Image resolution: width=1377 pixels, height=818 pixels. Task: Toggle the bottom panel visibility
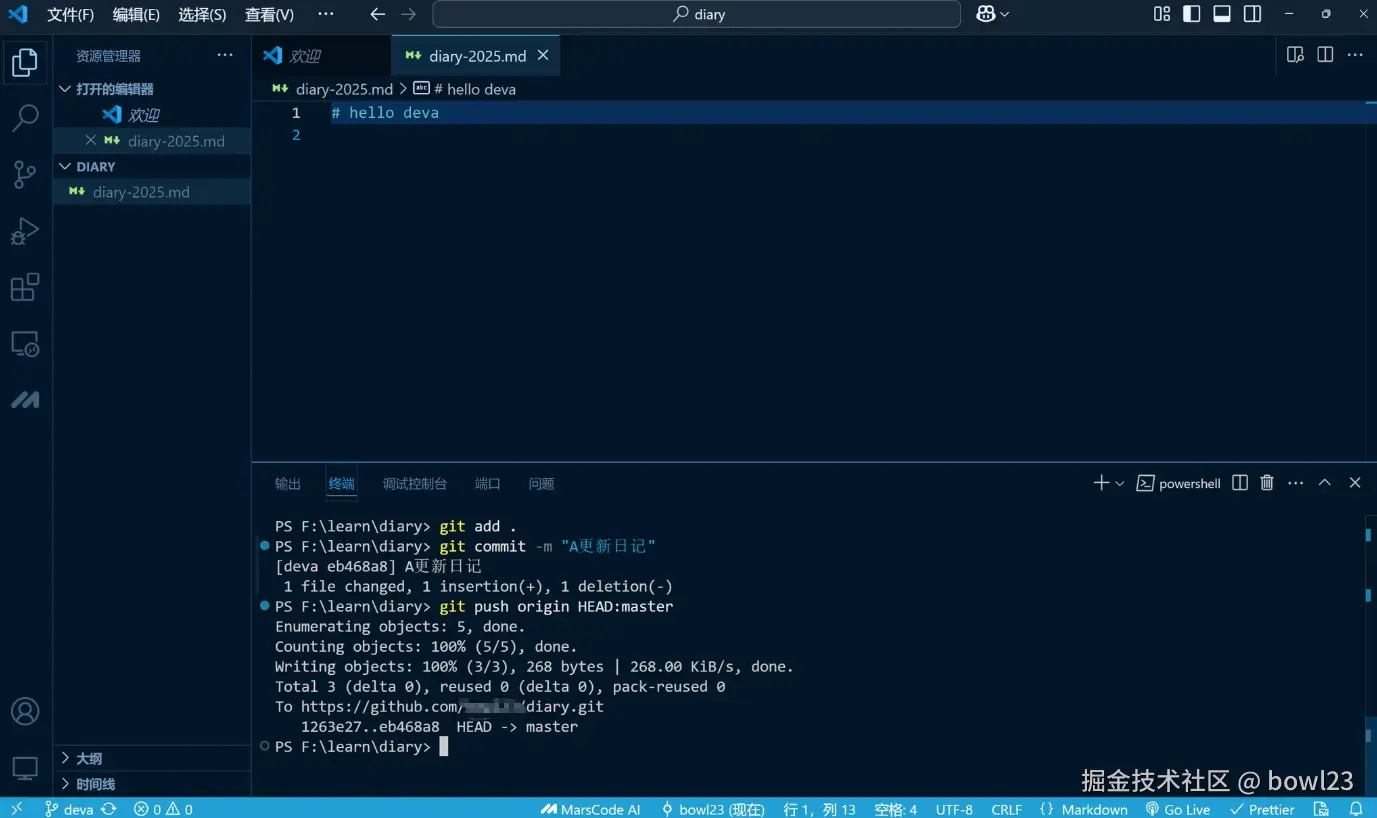point(1222,14)
